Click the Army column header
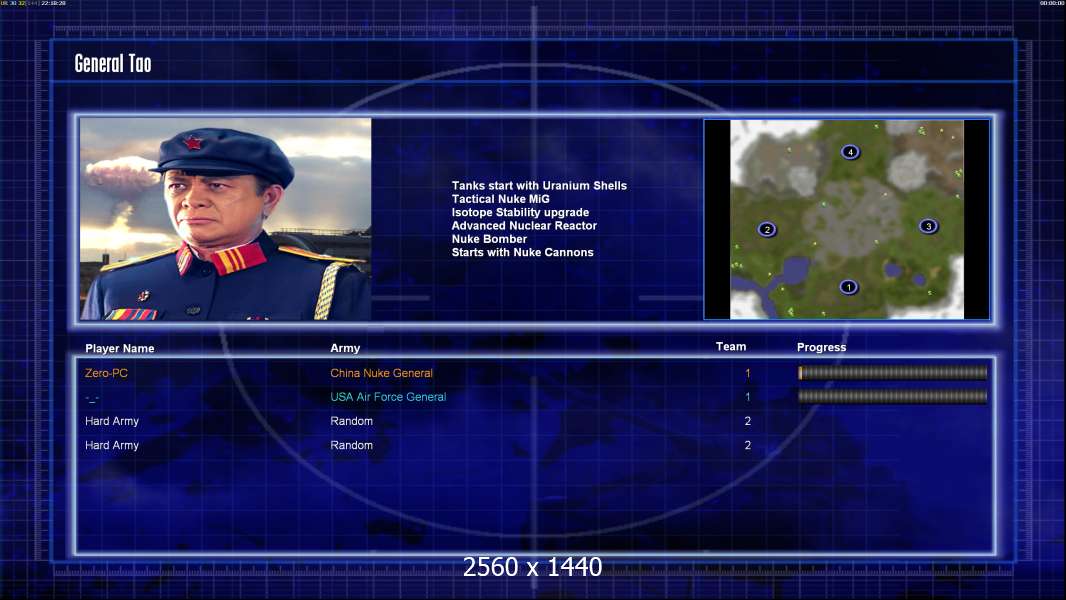Screen dimensions: 1066x600 [345, 348]
